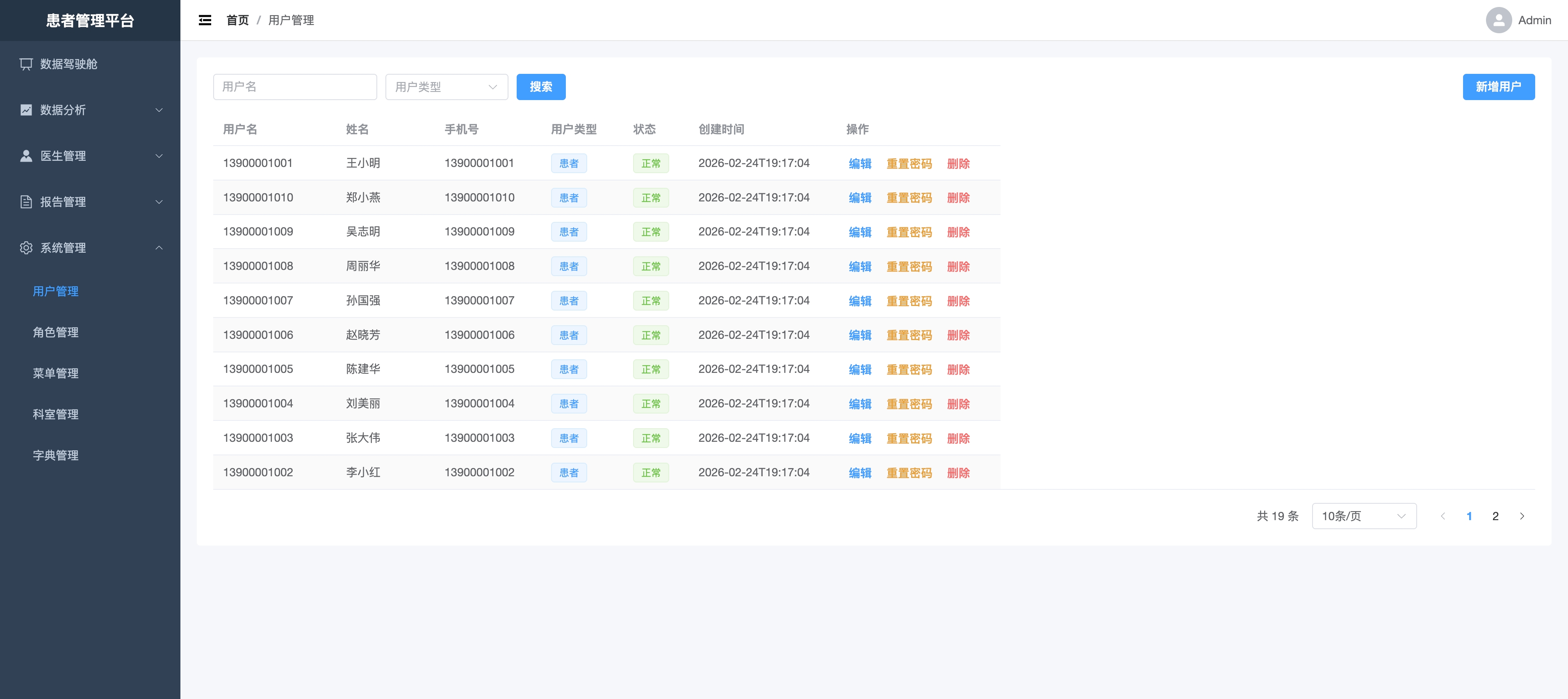Toggle the sidebar collapse hamburger icon

point(205,20)
